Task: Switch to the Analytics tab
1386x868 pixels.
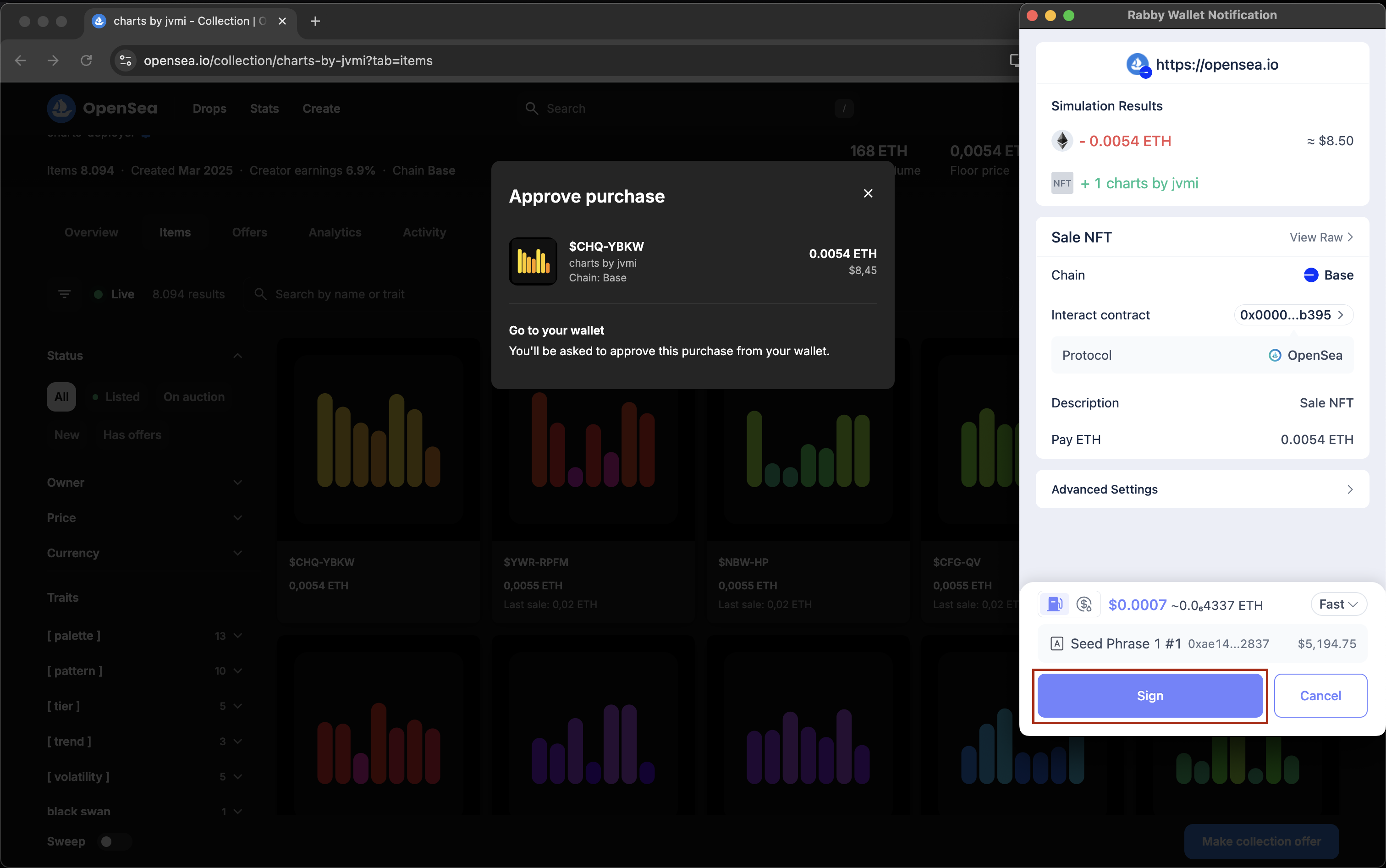Action: 335,232
